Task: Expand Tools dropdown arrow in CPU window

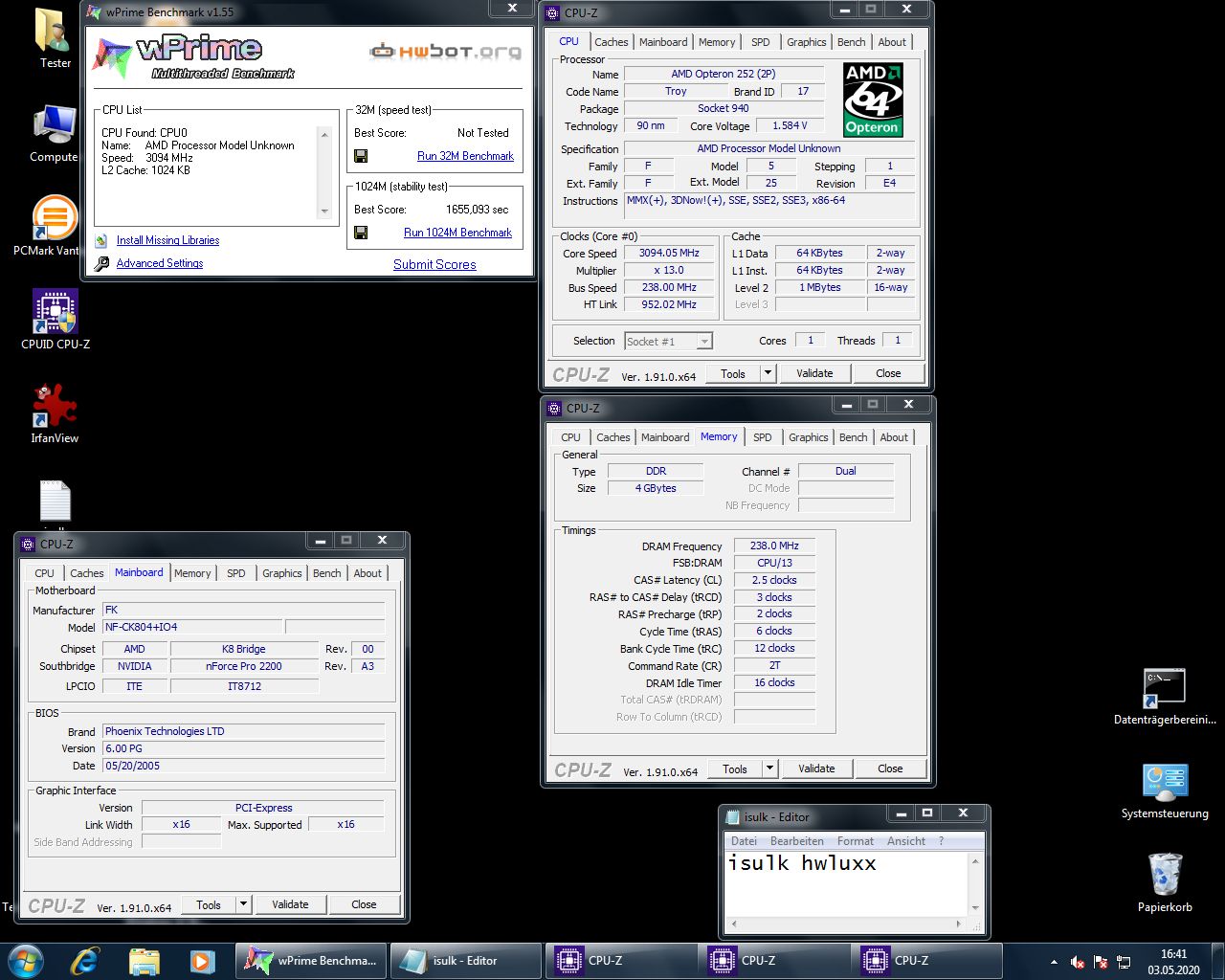Action: point(768,373)
